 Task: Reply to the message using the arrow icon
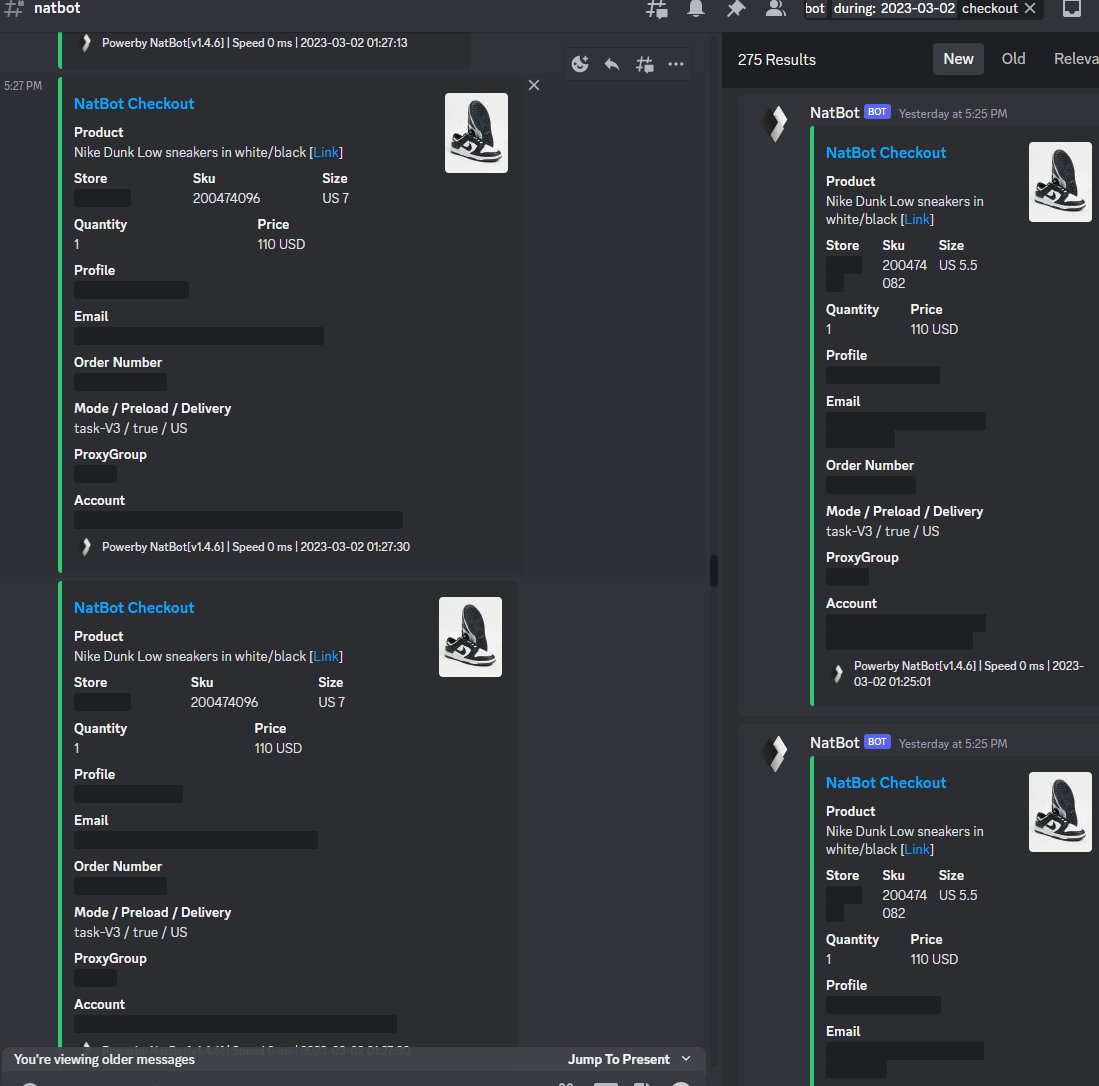tap(612, 65)
